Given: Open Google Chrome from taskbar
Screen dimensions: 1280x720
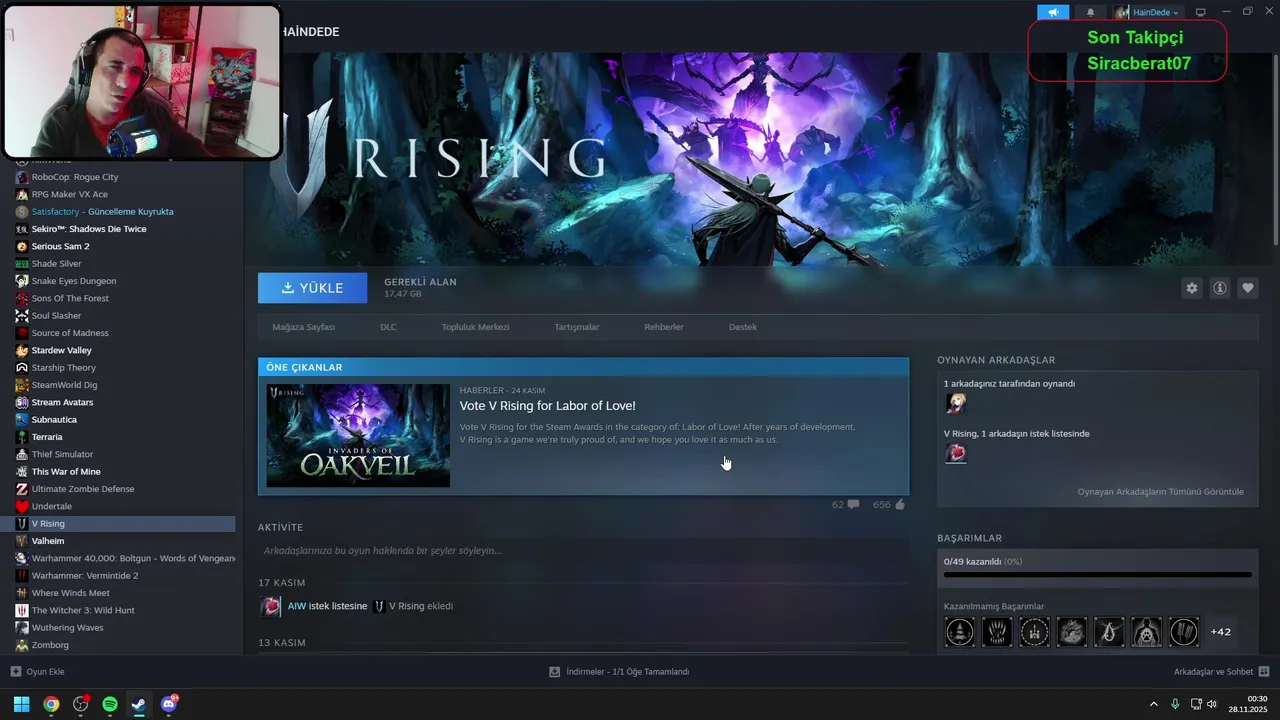Looking at the screenshot, I should (x=51, y=704).
